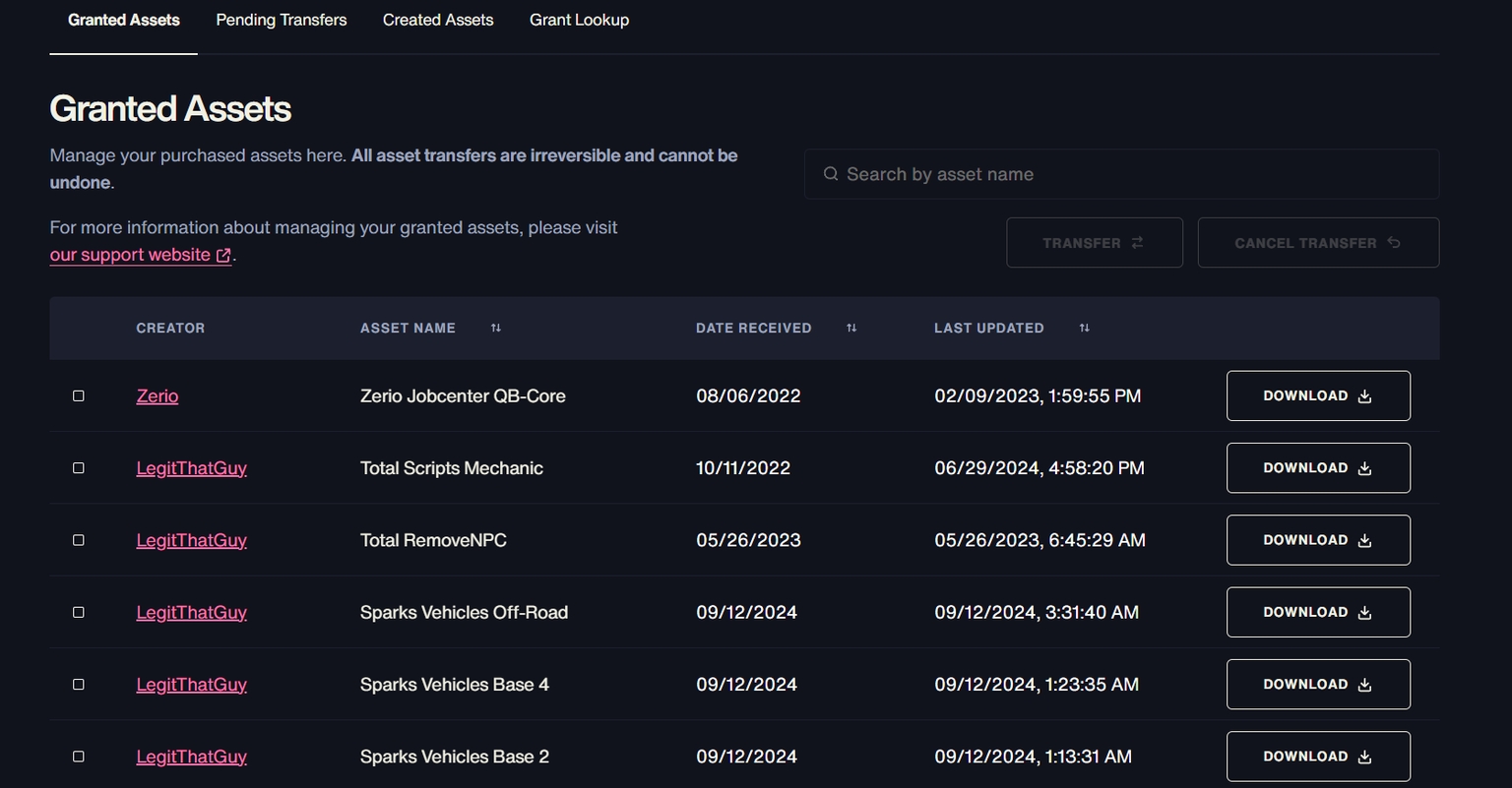Screen dimensions: 1512x788
Task: Click the 09/12/2024, 1:13:31 AM timestamp
Action: (1033, 757)
